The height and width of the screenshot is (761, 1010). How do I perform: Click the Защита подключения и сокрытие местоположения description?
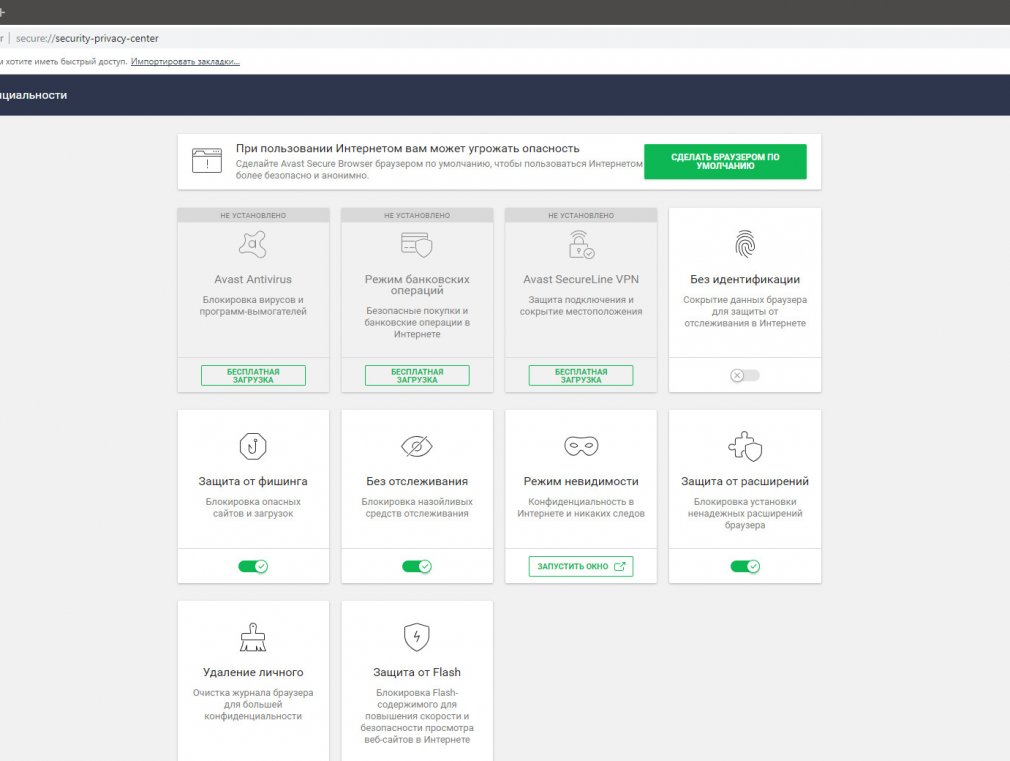pyautogui.click(x=581, y=305)
